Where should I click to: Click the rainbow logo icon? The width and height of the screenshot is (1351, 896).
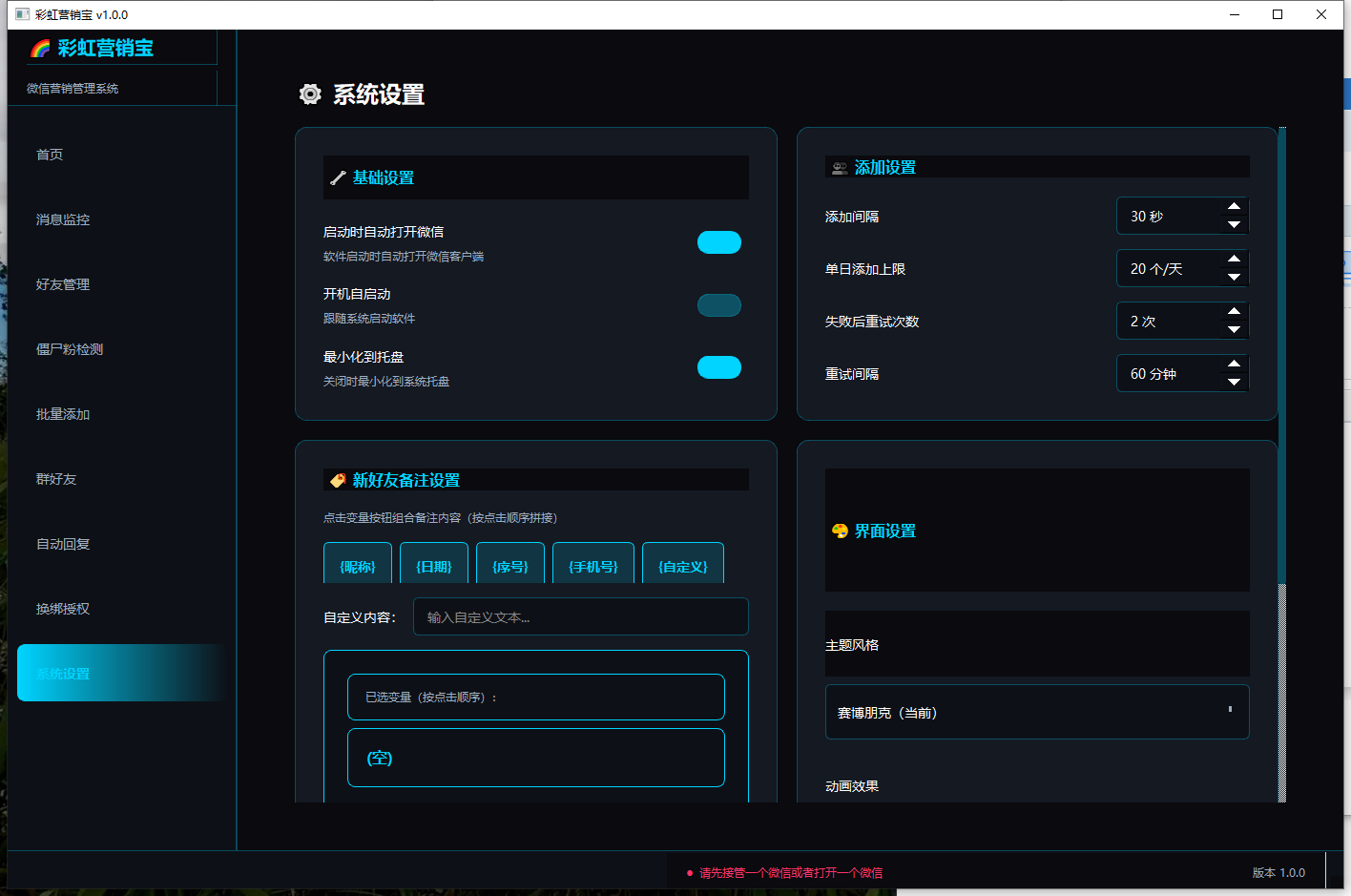(x=40, y=49)
